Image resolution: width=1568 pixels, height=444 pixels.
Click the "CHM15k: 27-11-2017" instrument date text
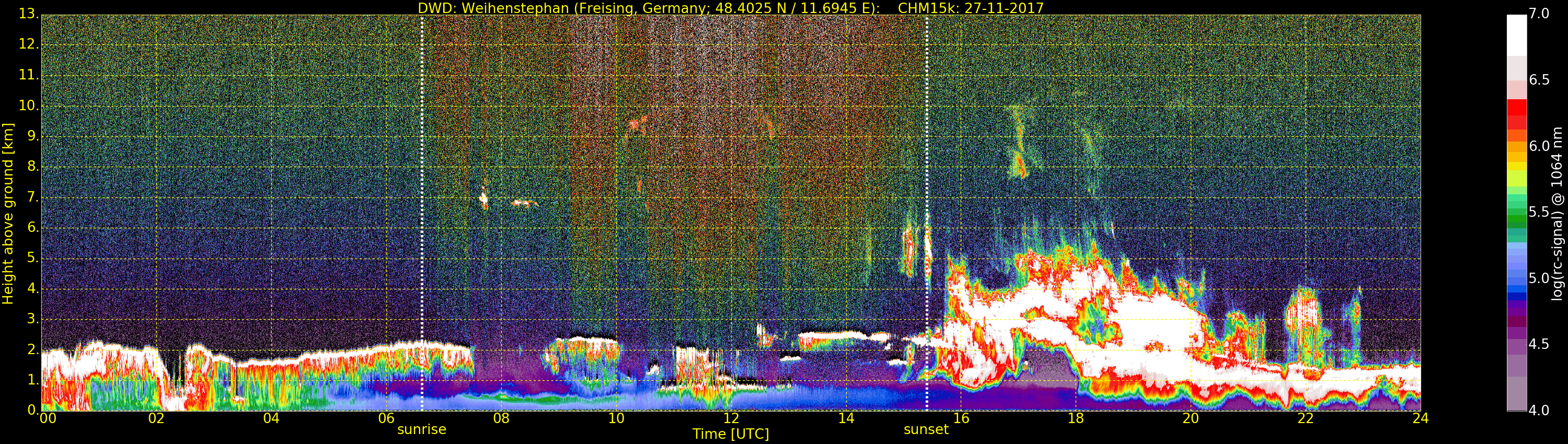point(971,8)
